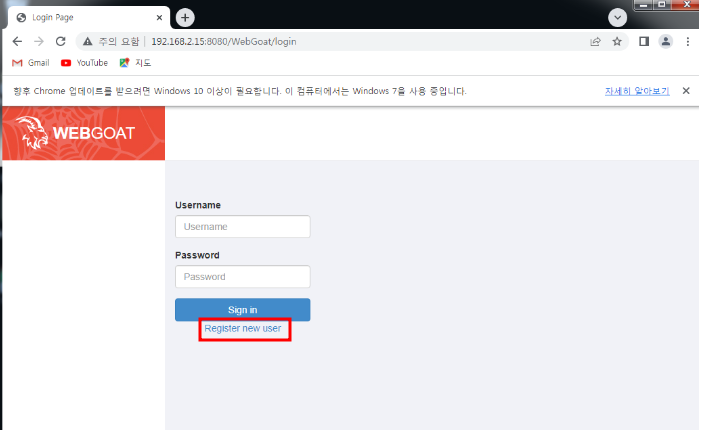The image size is (701, 430).
Task: Click the Register new user link
Action: click(243, 329)
